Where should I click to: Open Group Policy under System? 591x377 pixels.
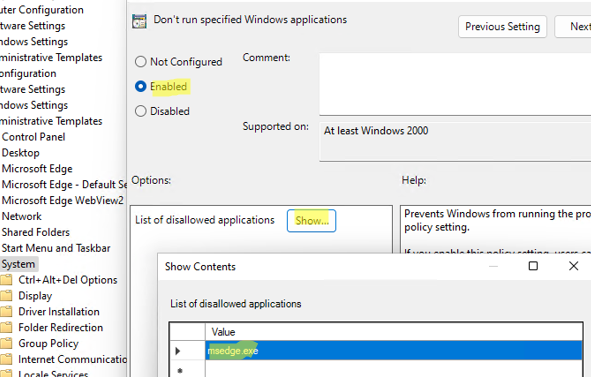click(48, 343)
